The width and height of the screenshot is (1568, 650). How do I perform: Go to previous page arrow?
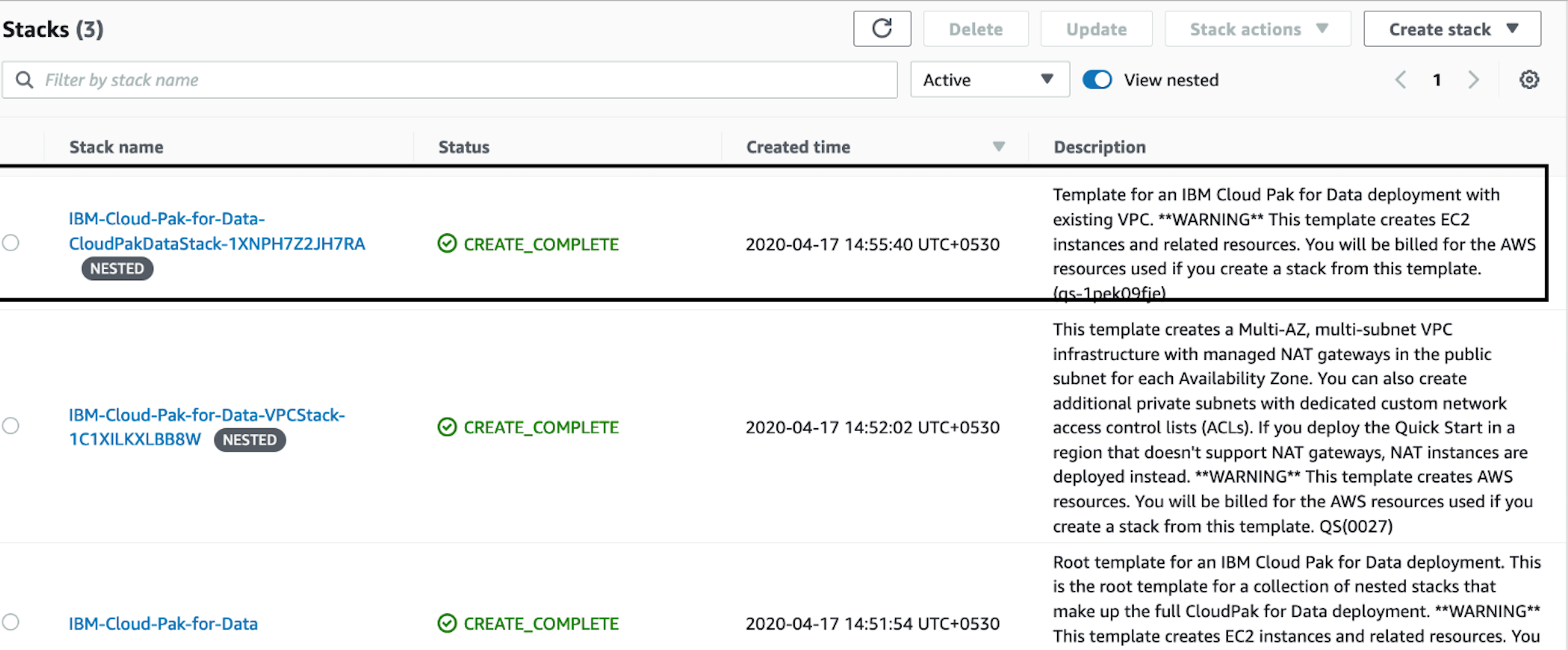pos(1400,80)
